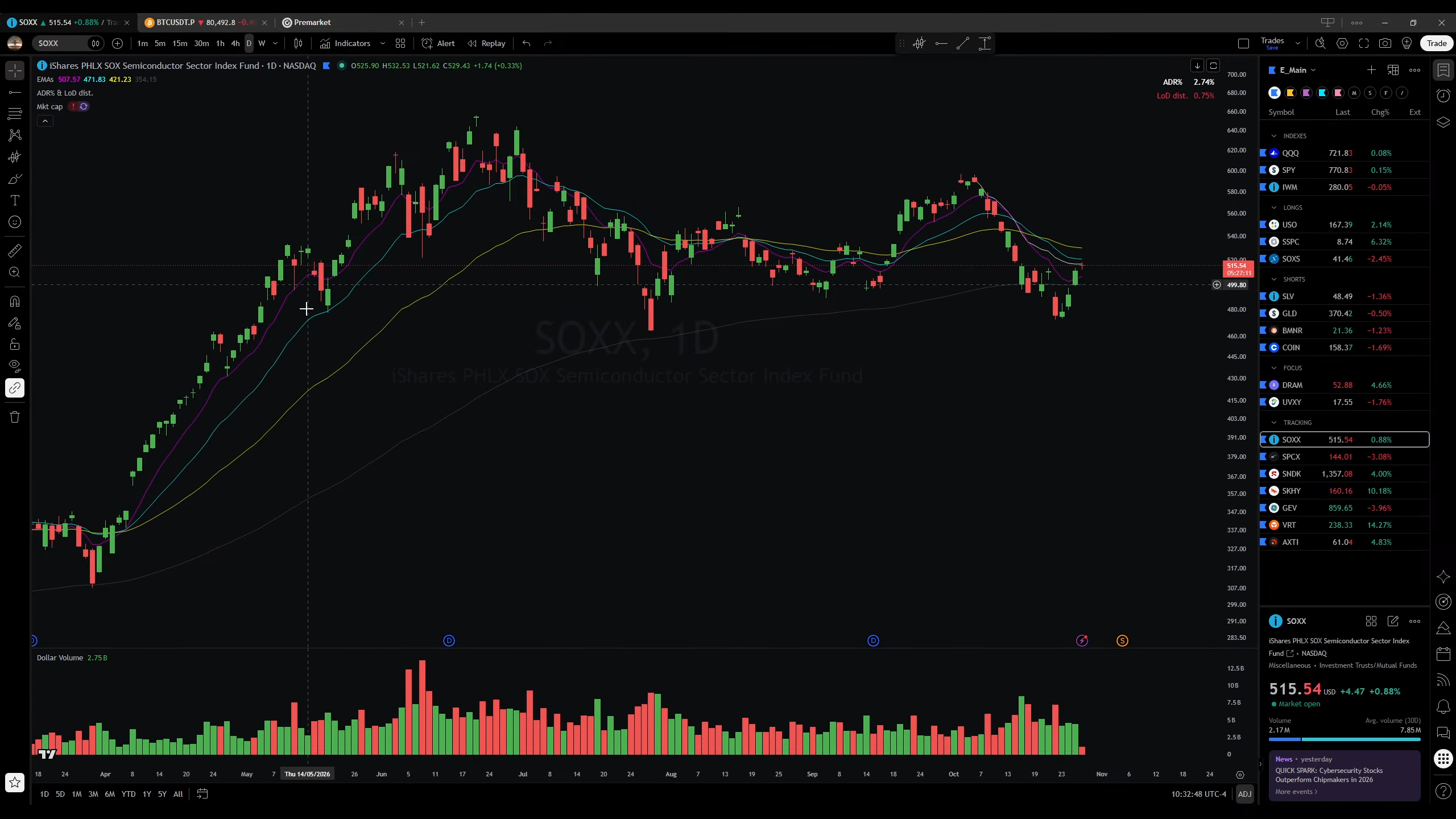Toggle the magnet snap mode
1456x819 pixels.
[15, 301]
